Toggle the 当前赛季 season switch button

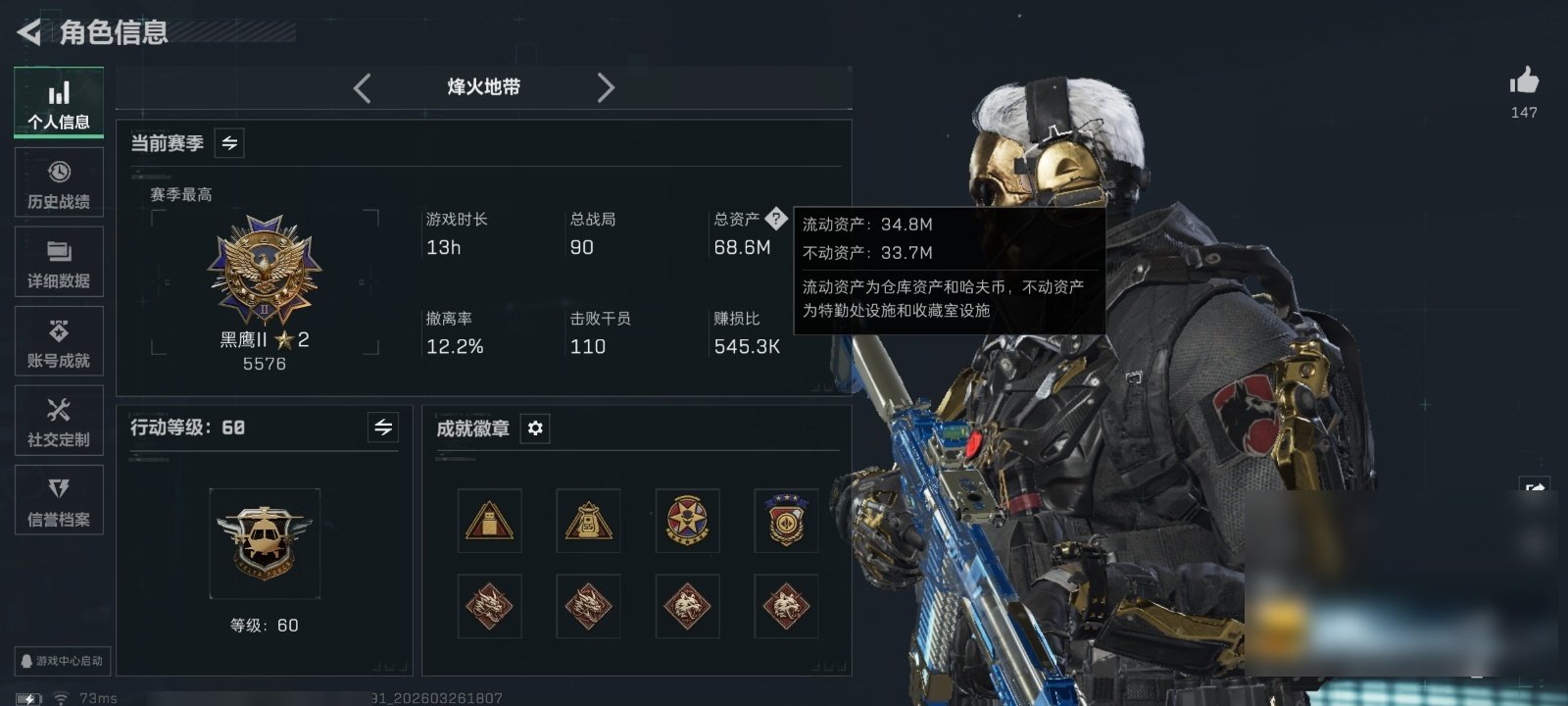click(x=229, y=143)
